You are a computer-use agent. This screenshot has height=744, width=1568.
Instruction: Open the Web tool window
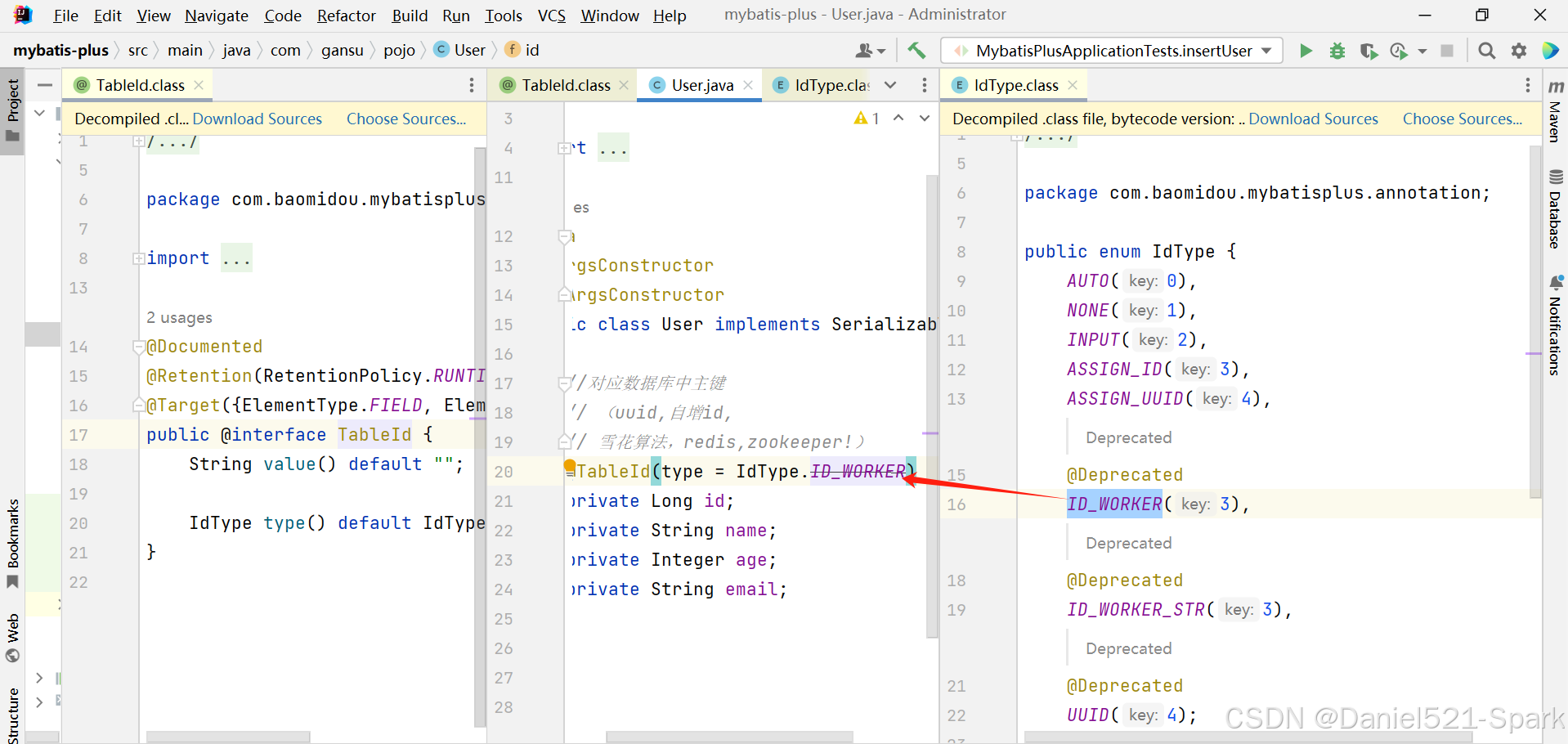click(12, 639)
